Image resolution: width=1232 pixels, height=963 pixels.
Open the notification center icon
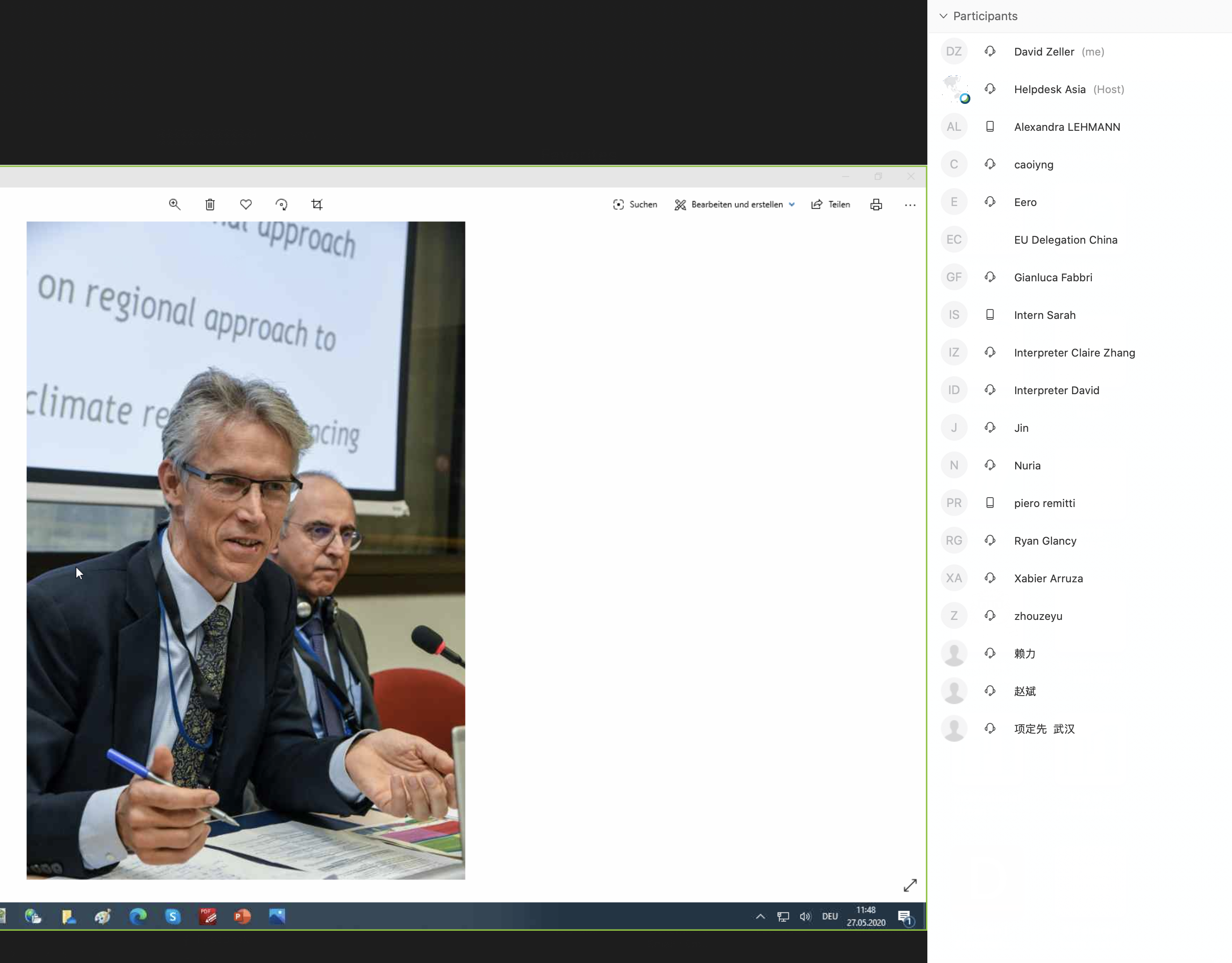pos(905,917)
